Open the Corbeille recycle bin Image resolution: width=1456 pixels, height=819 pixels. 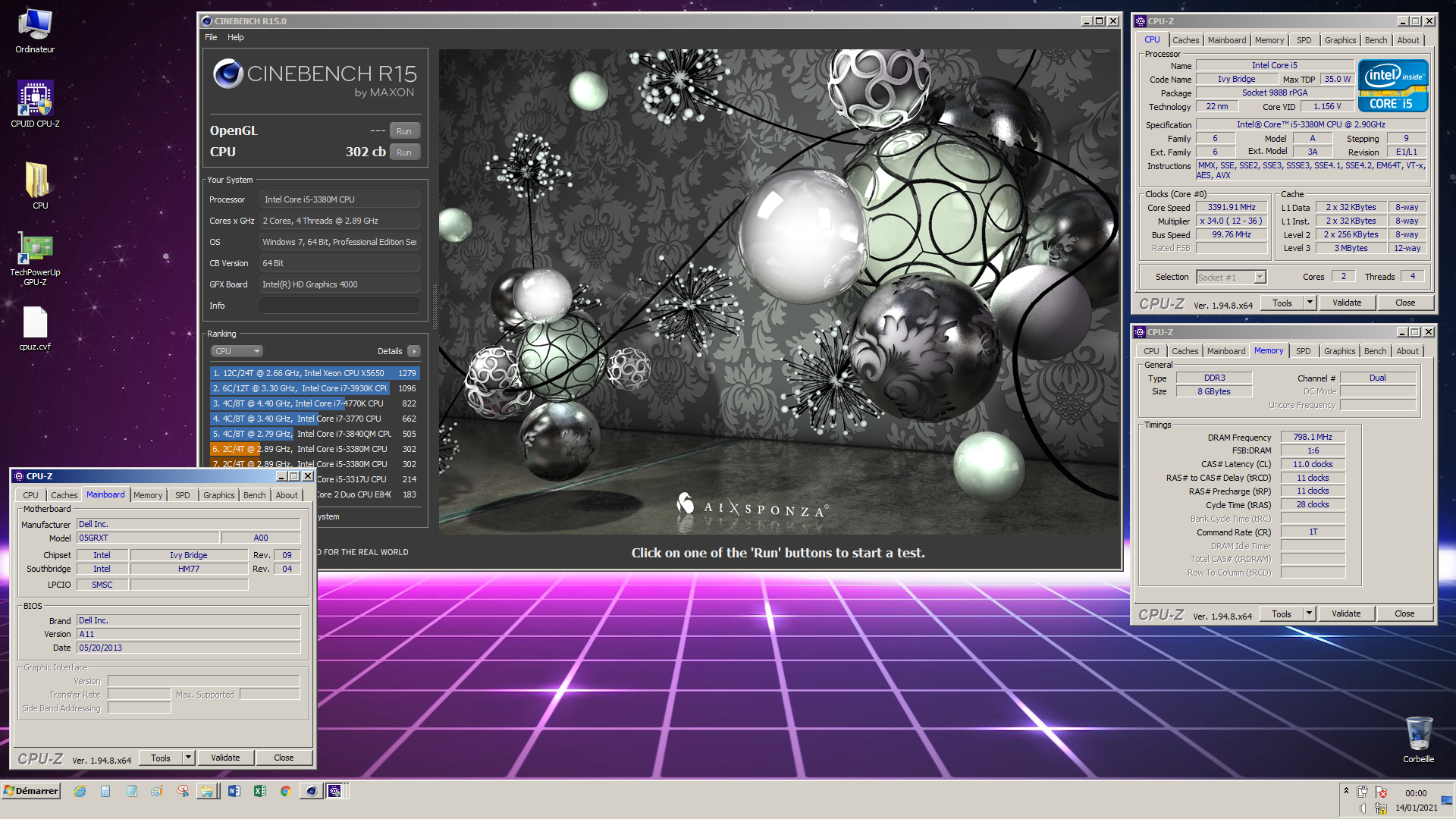[1418, 739]
